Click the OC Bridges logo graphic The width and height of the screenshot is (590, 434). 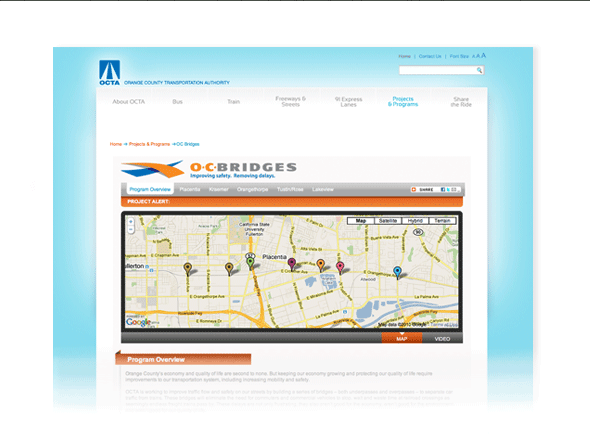coord(152,169)
